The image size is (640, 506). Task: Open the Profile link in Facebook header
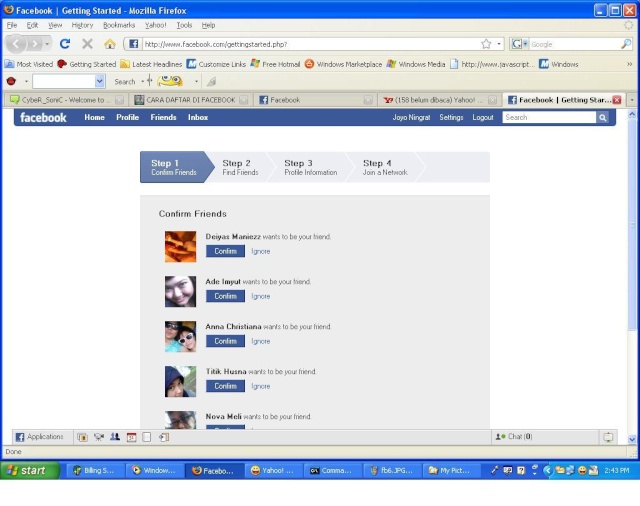(127, 117)
